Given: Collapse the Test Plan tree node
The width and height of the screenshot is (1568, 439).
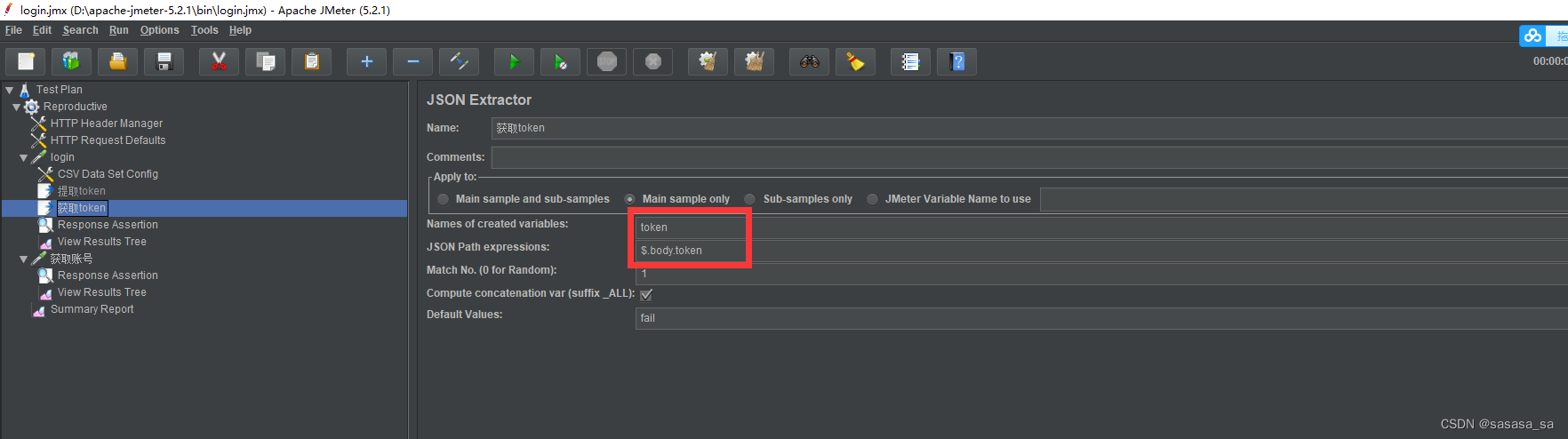Looking at the screenshot, I should [9, 90].
